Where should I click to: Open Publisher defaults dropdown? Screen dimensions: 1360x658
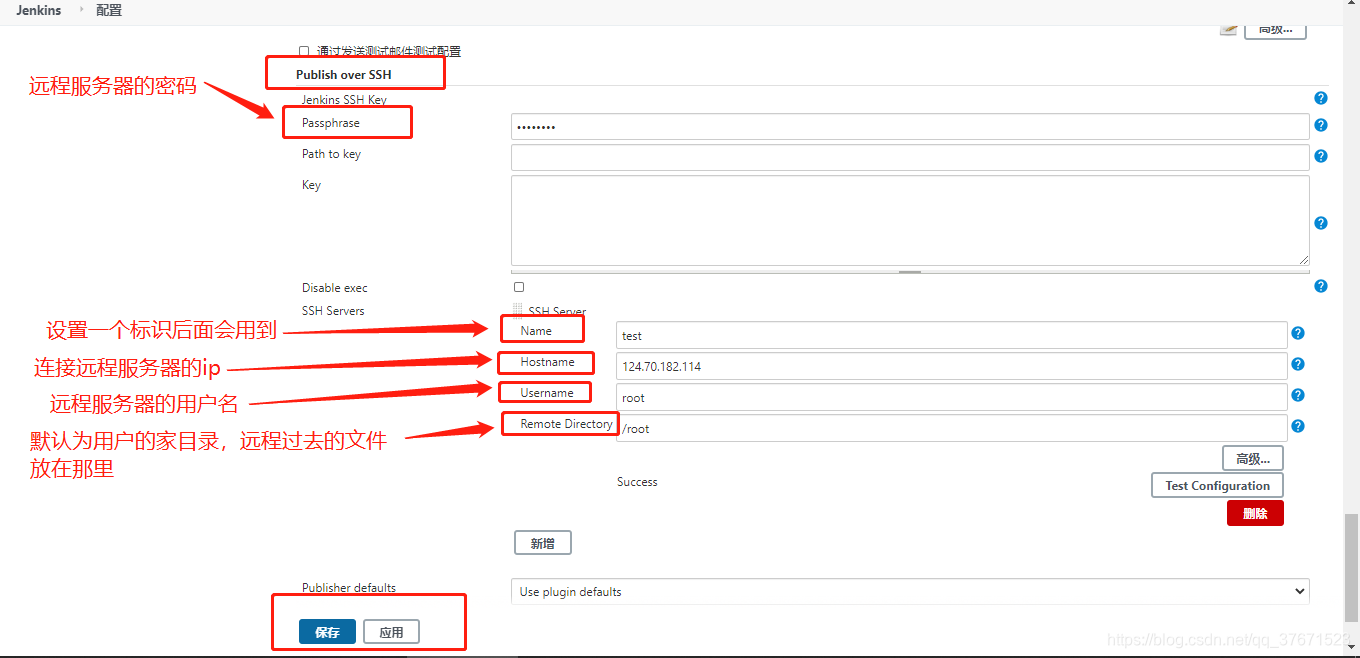pyautogui.click(x=910, y=591)
